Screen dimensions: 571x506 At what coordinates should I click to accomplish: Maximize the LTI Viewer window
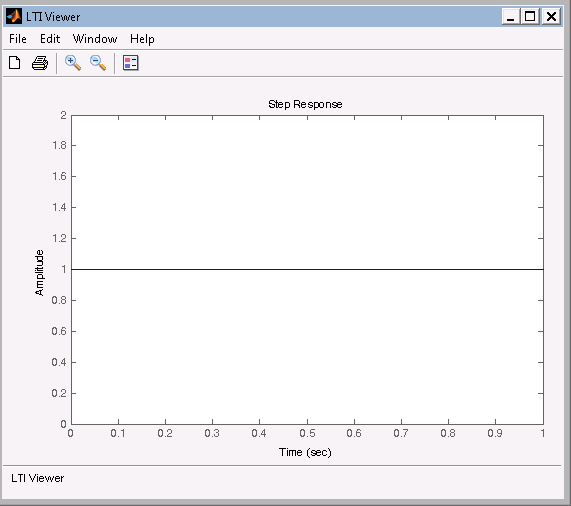[530, 16]
